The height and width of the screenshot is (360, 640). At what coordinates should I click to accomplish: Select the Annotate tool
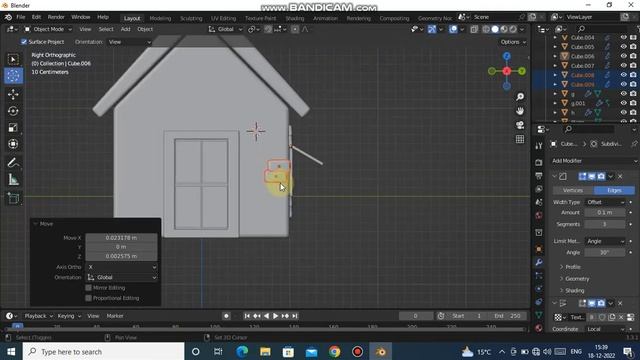tap(13, 163)
